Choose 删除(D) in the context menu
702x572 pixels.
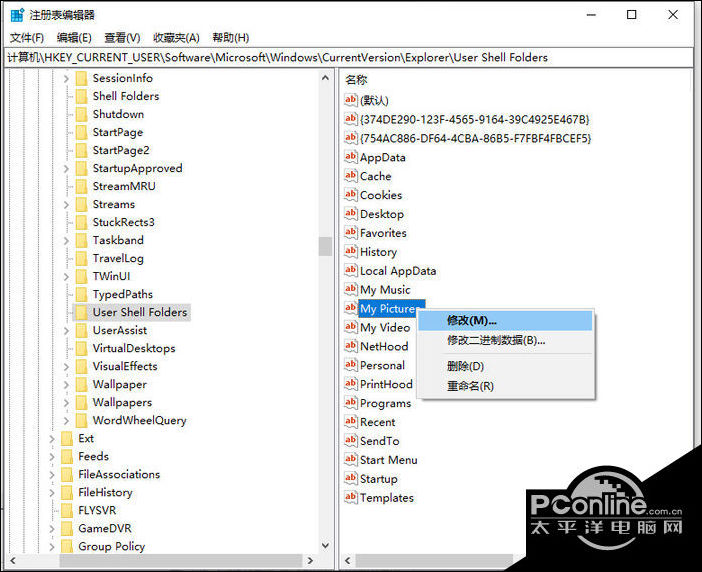pos(505,366)
